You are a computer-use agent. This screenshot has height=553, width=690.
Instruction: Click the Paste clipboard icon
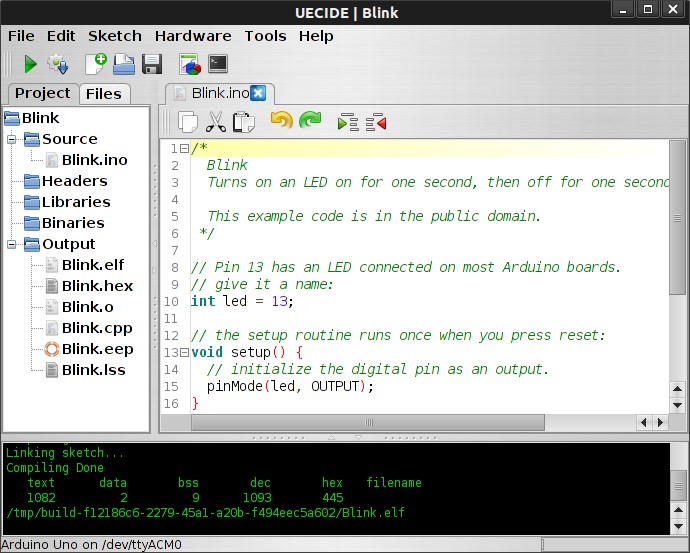click(243, 122)
